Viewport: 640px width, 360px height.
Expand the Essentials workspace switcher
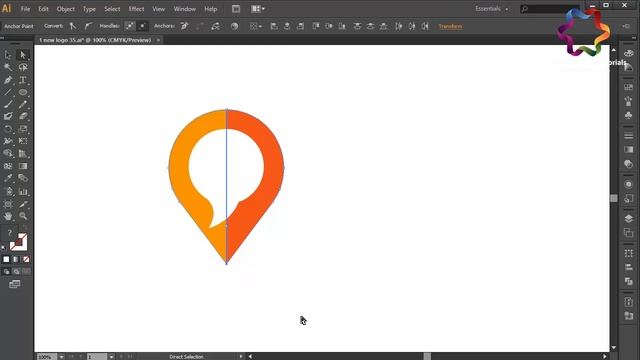(x=492, y=9)
